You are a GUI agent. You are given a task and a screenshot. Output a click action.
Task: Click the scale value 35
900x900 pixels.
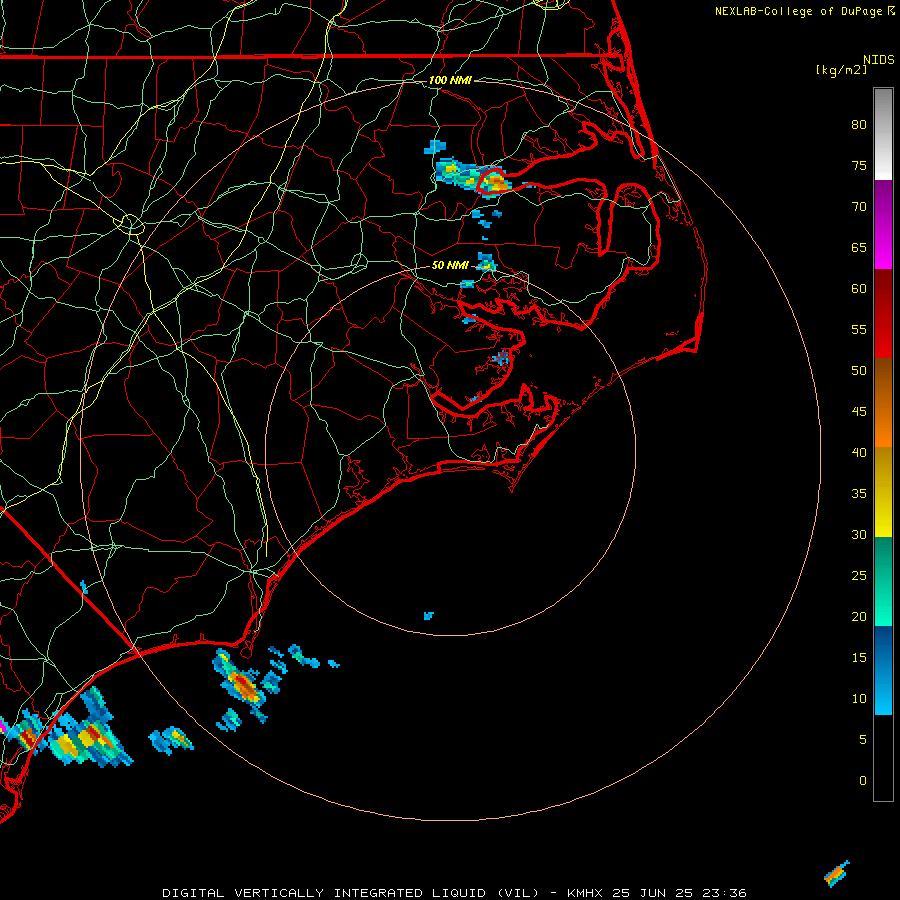click(x=859, y=494)
